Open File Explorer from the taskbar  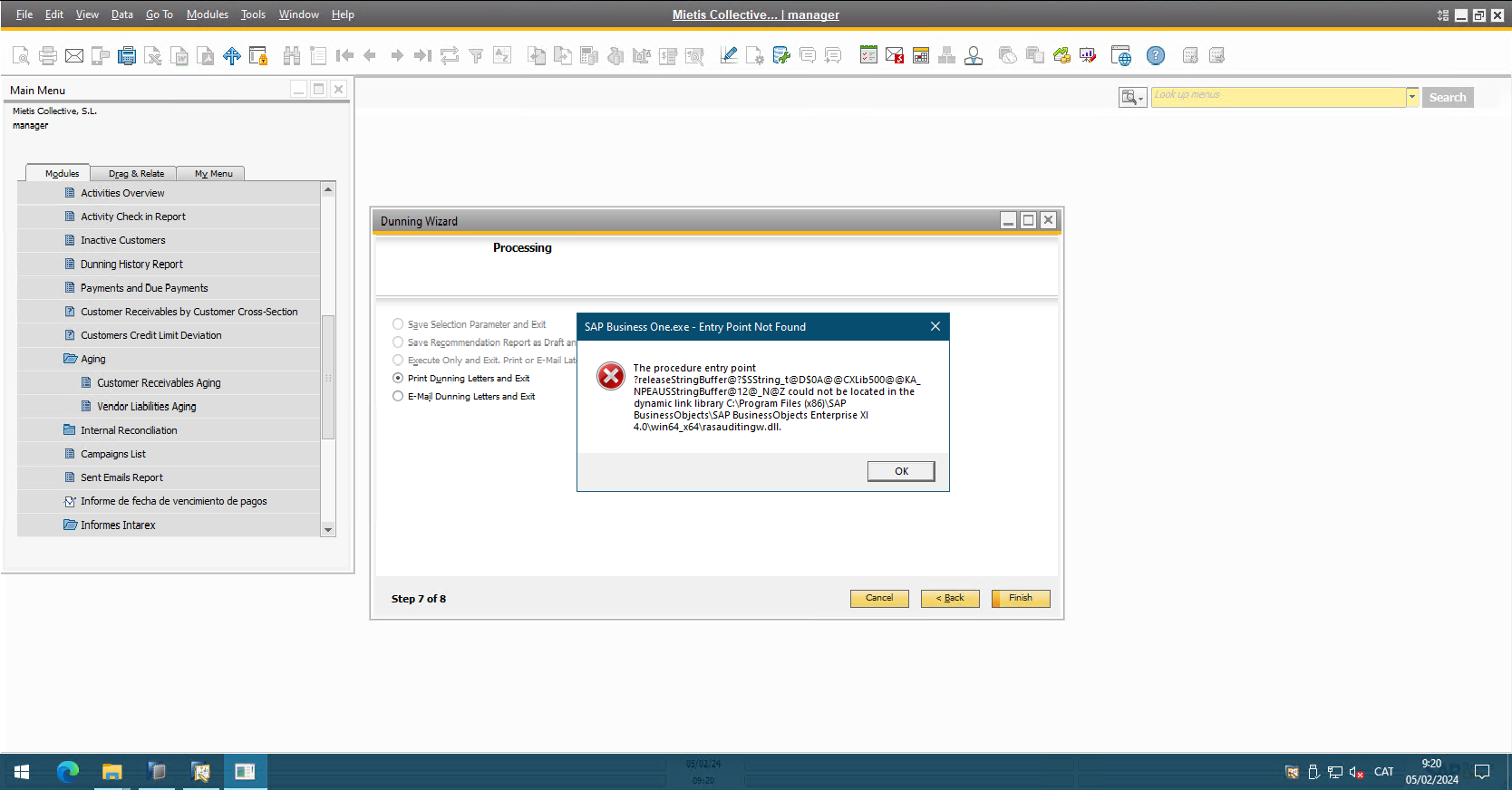pyautogui.click(x=112, y=772)
